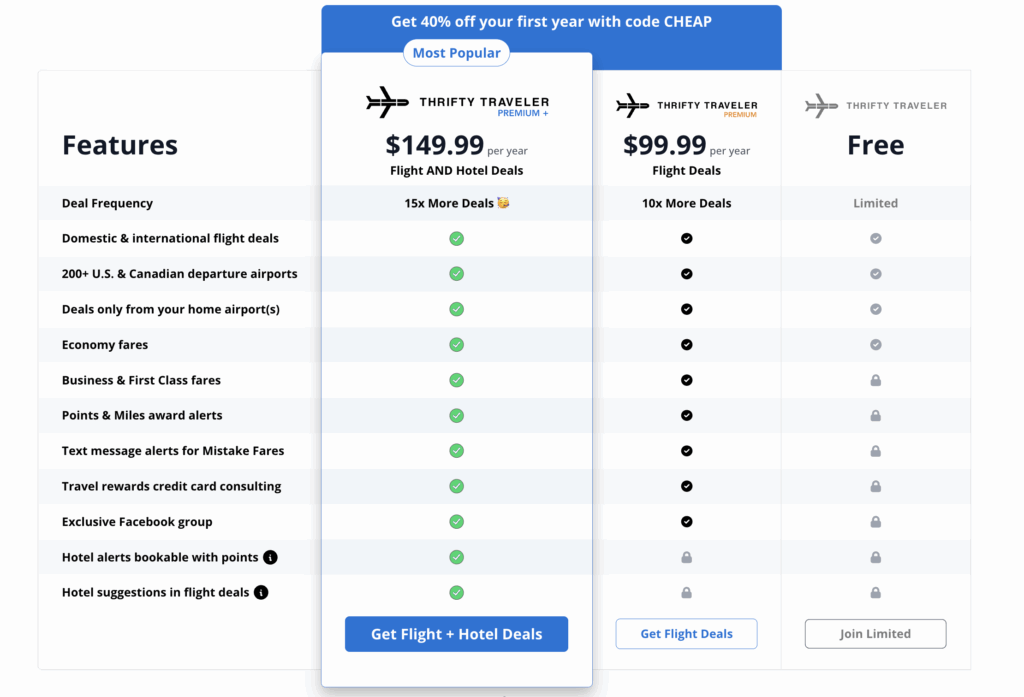Select the black checkmark for Premium Points & Miles award alerts
This screenshot has width=1024, height=697.
coord(686,415)
